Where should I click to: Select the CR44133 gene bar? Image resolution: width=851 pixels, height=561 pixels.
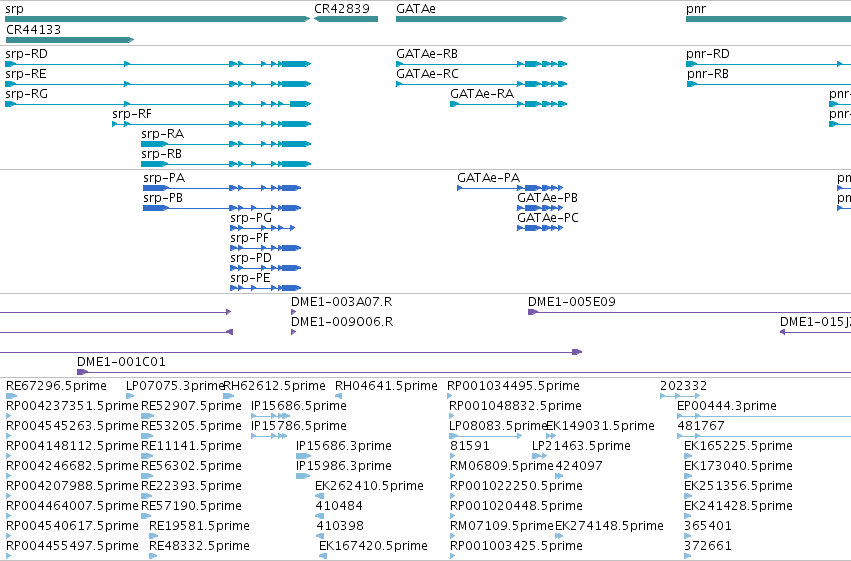tap(69, 40)
